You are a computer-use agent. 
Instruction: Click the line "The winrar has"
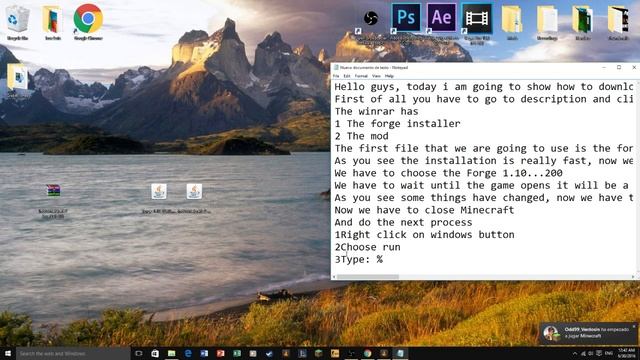(376, 111)
